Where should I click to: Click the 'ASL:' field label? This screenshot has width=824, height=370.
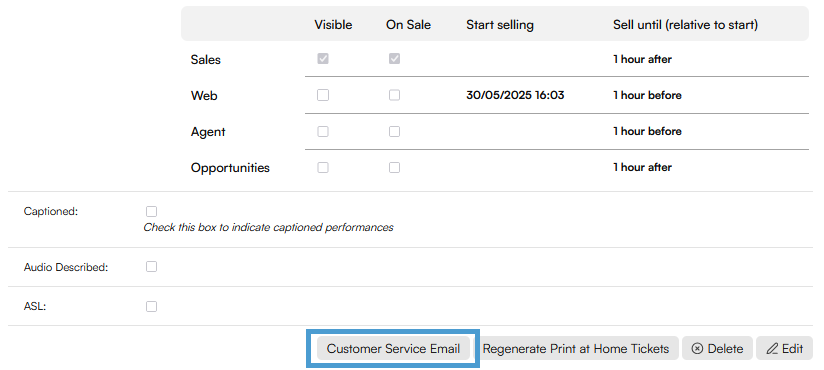pos(35,306)
